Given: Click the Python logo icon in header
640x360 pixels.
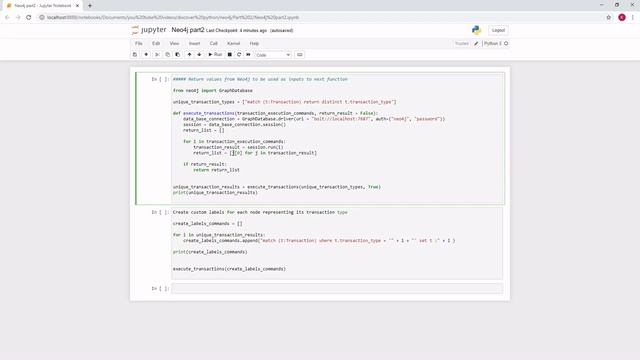Looking at the screenshot, I should pos(476,30).
